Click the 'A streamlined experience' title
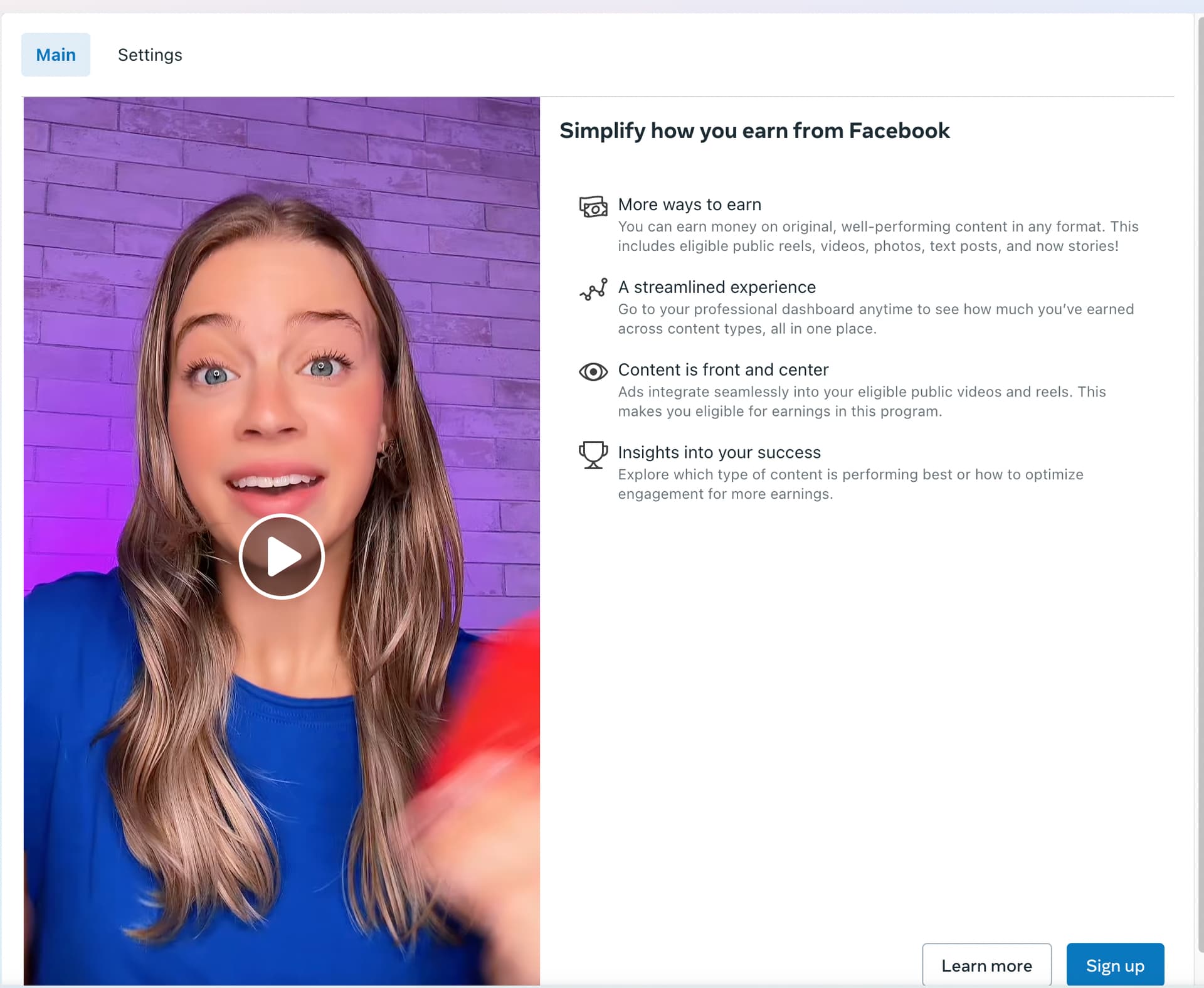 [716, 287]
